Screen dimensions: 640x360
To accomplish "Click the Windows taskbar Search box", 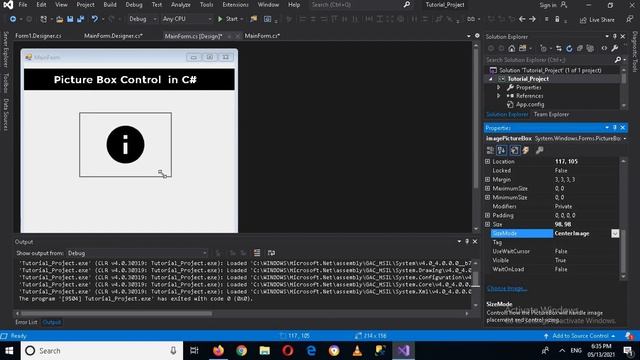I will pos(101,351).
